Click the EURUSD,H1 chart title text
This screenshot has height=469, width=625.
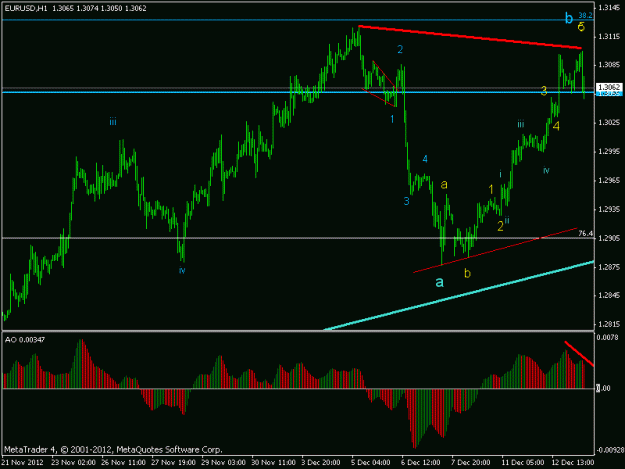[x=26, y=8]
